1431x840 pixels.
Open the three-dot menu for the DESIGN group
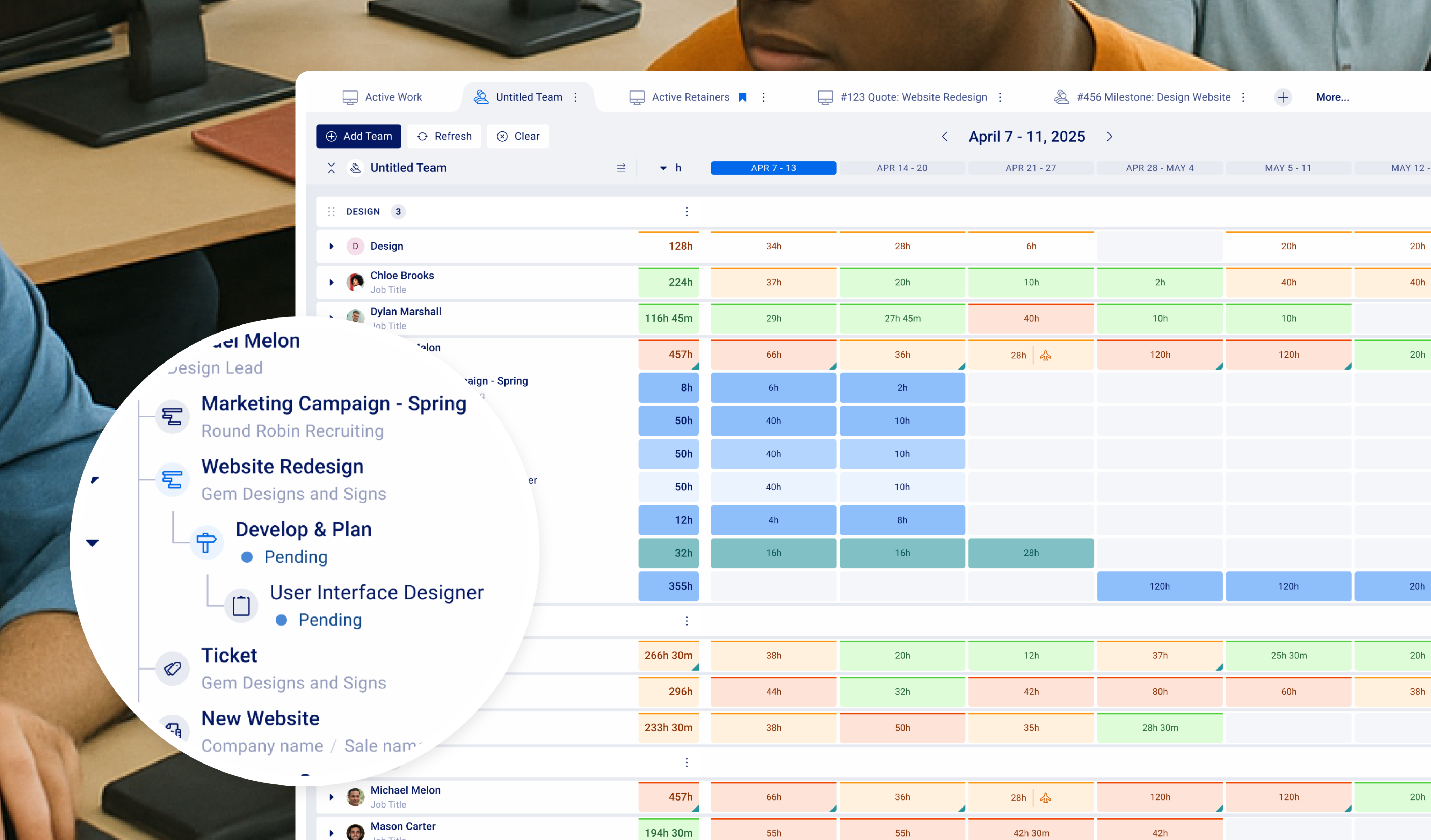point(687,211)
